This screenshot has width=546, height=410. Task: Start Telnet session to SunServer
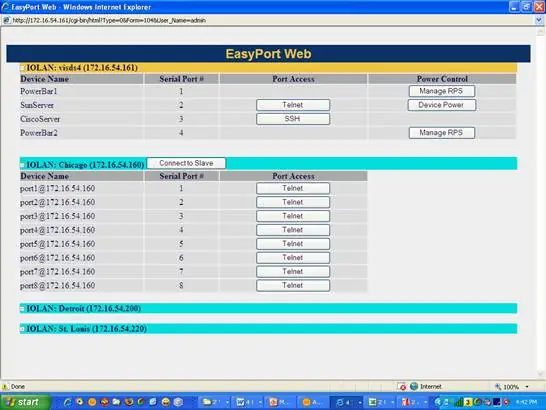click(x=293, y=105)
